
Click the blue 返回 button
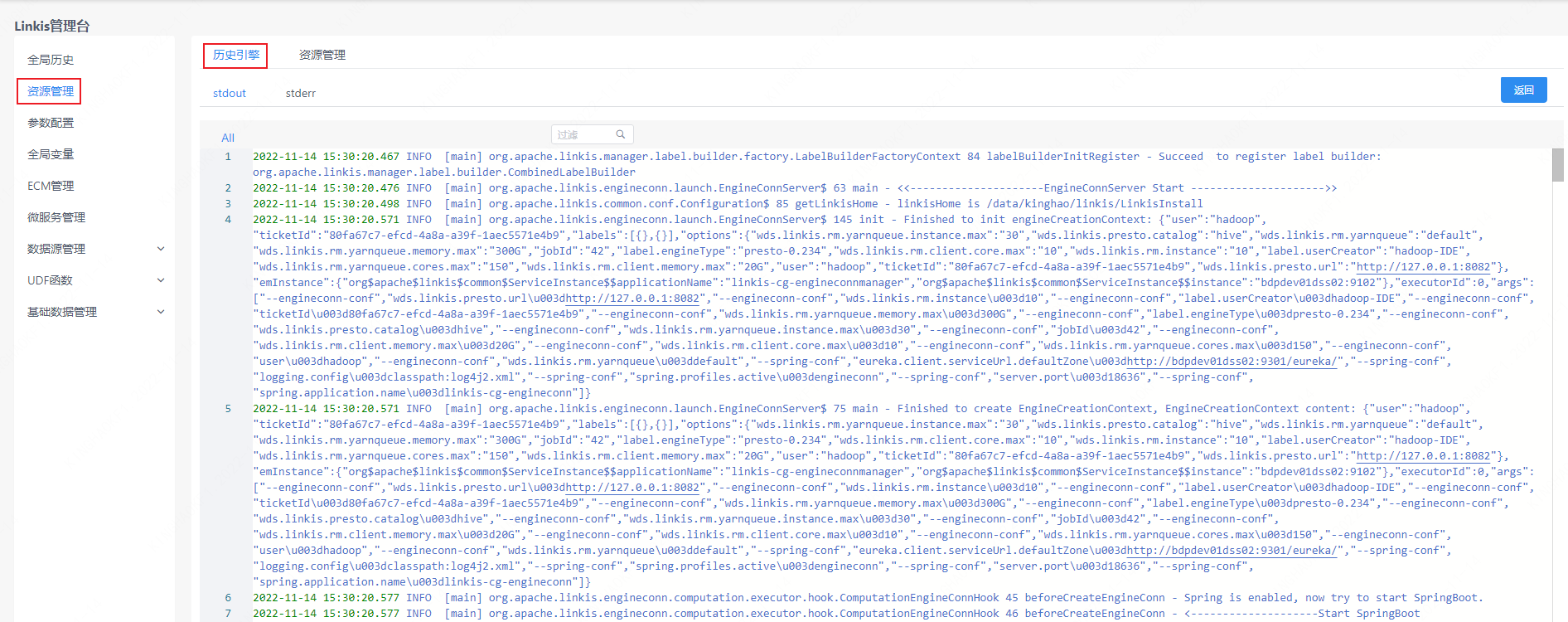[1523, 90]
